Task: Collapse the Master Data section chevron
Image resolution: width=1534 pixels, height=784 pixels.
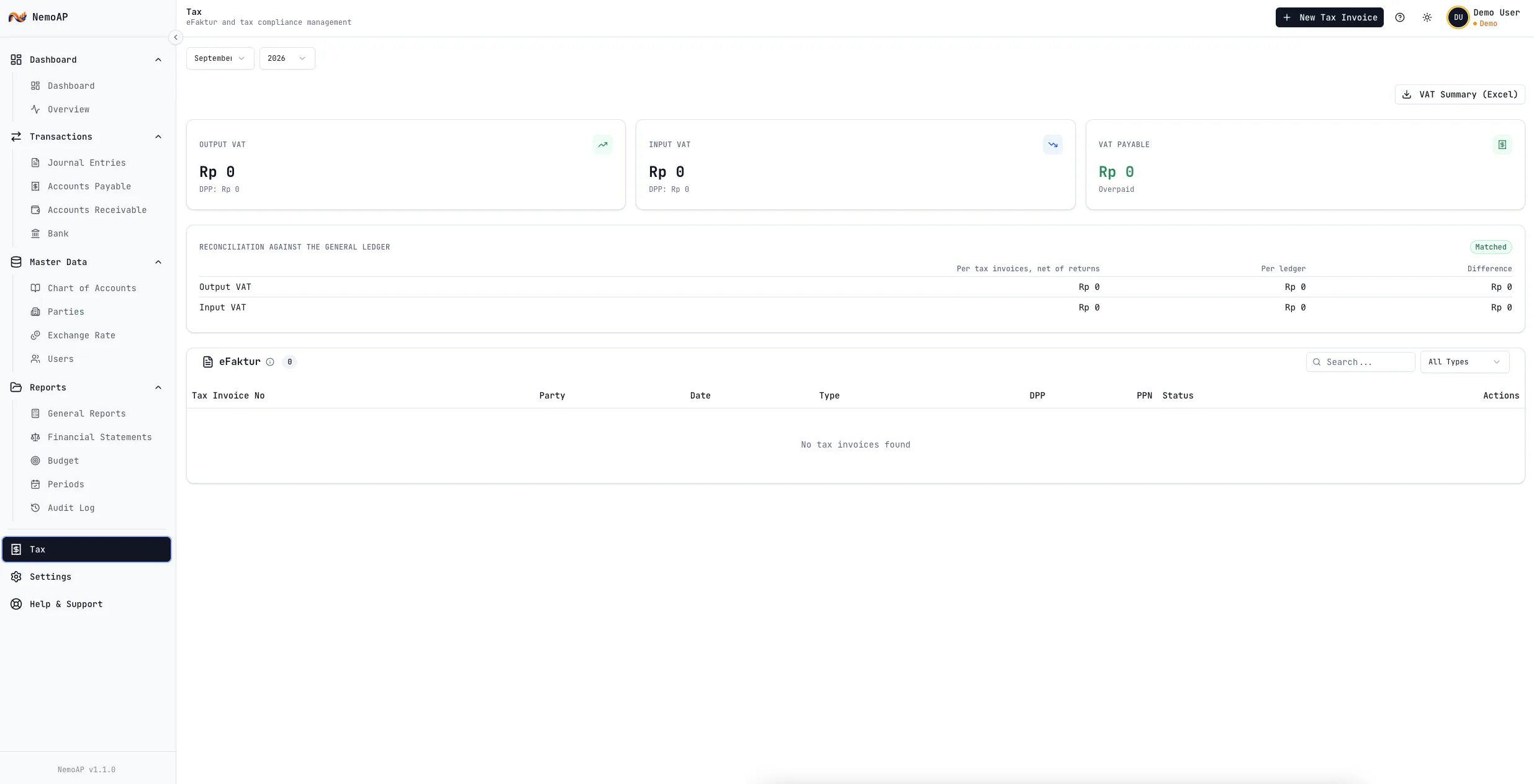Action: coord(158,262)
